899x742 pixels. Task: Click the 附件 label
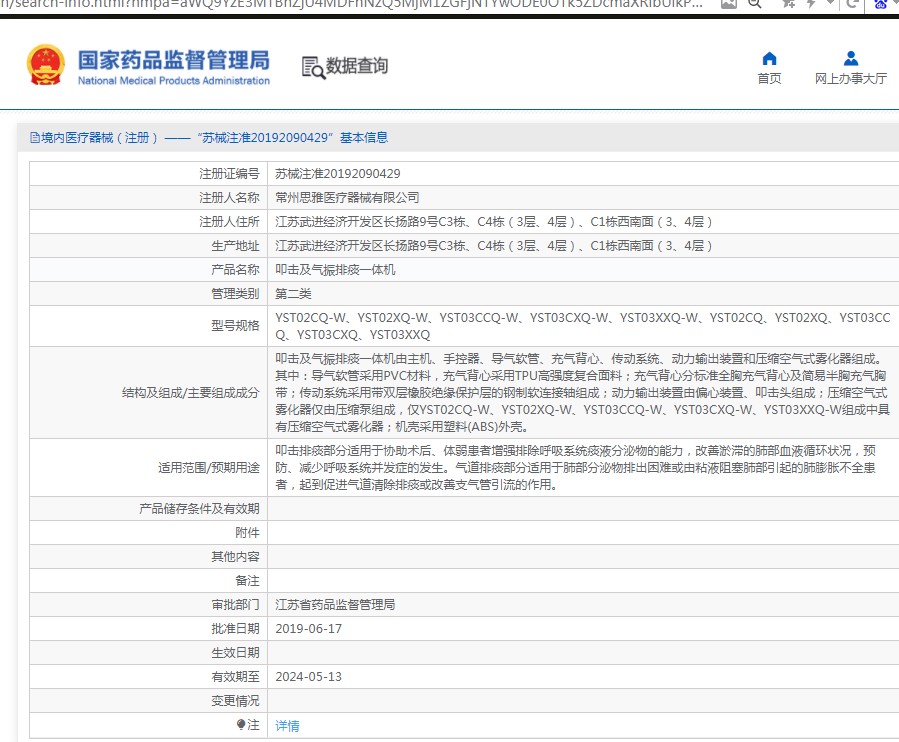point(247,533)
